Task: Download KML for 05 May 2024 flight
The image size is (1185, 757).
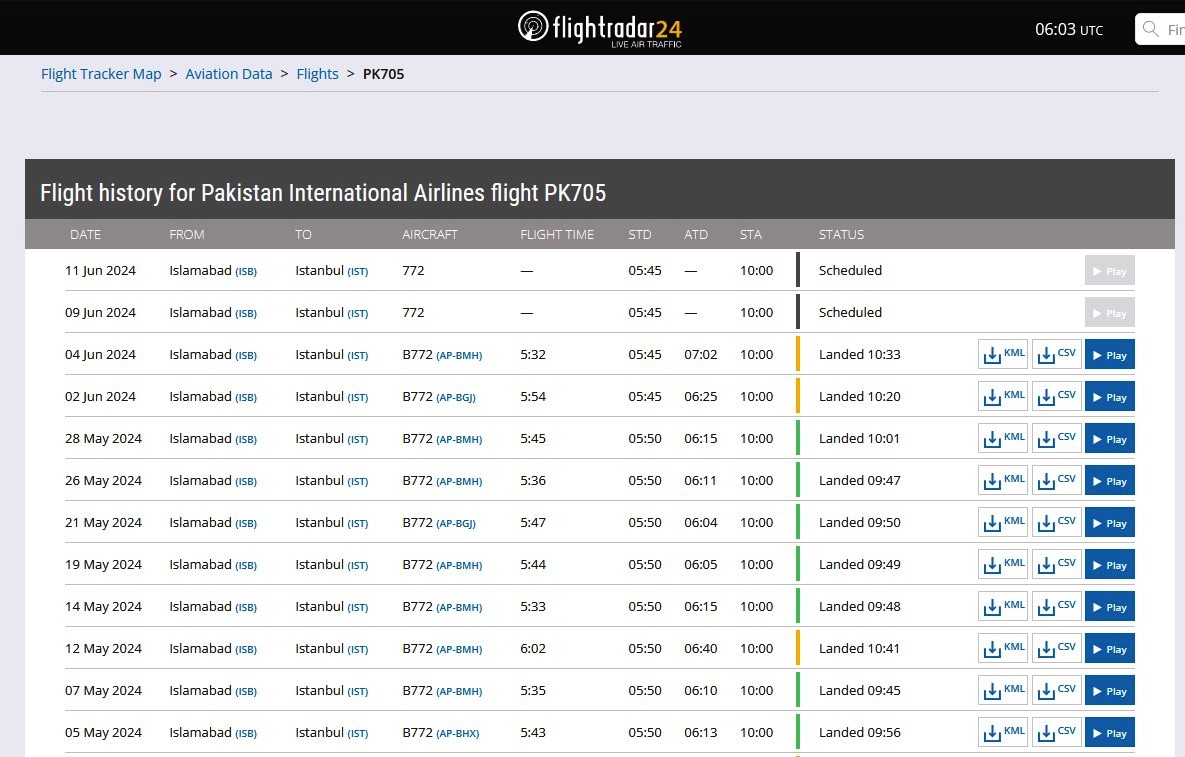Action: [1003, 733]
